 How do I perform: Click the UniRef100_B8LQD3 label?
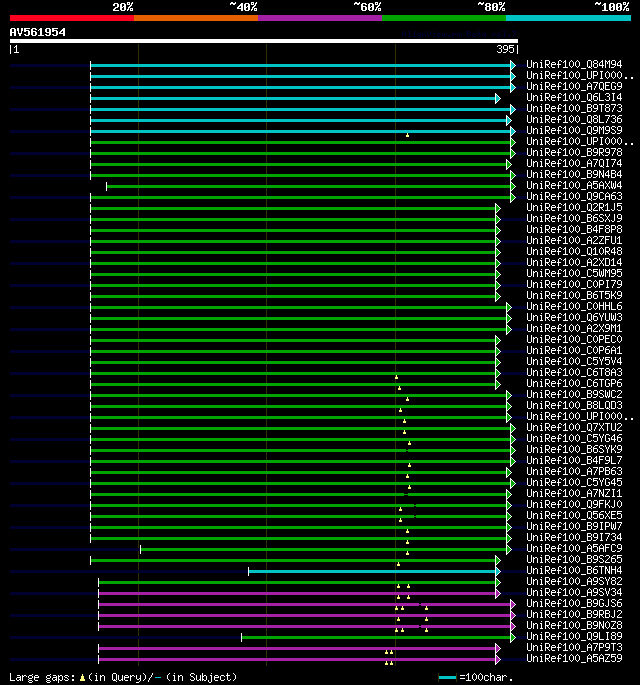click(x=574, y=405)
